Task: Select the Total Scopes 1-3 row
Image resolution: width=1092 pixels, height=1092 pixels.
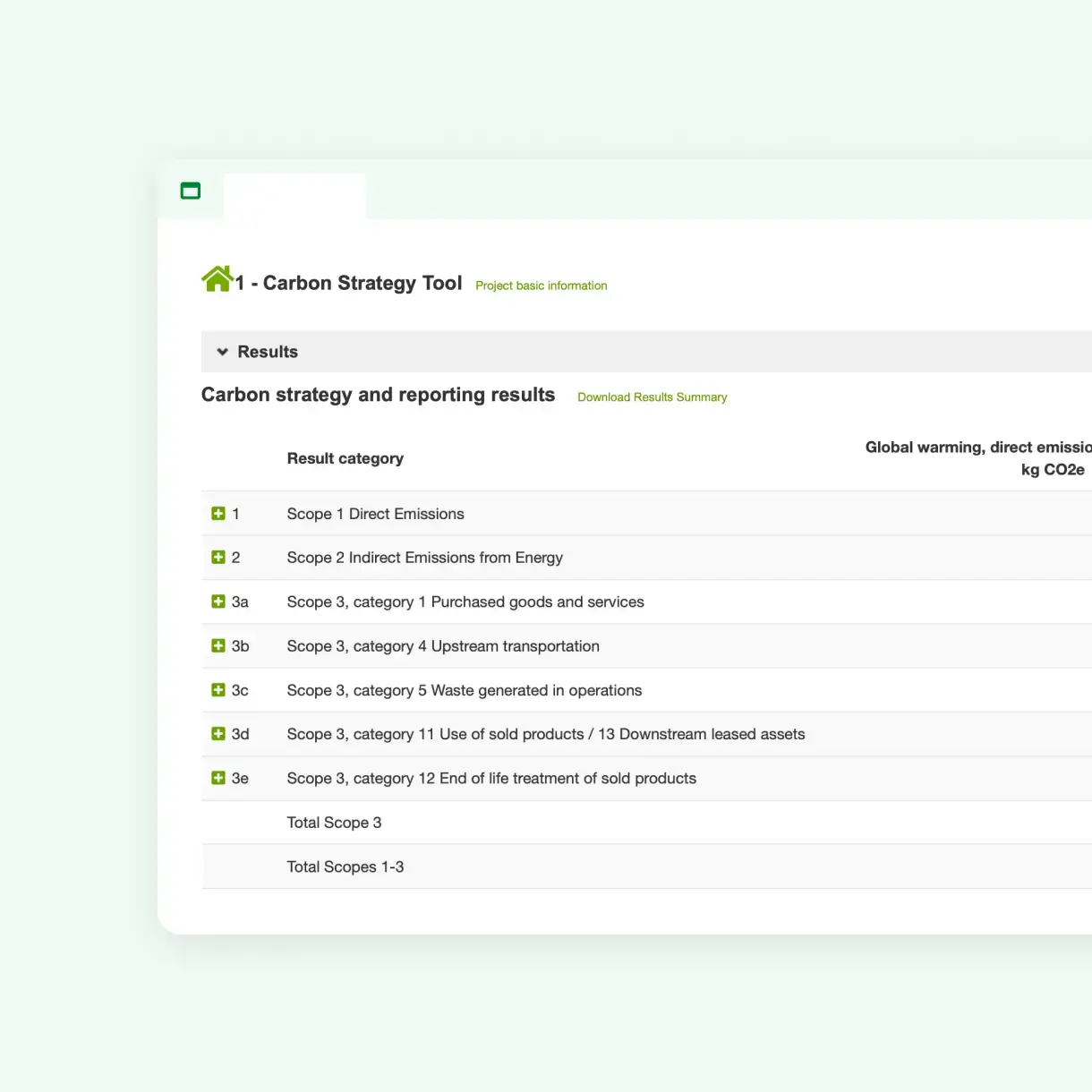Action: coord(346,866)
